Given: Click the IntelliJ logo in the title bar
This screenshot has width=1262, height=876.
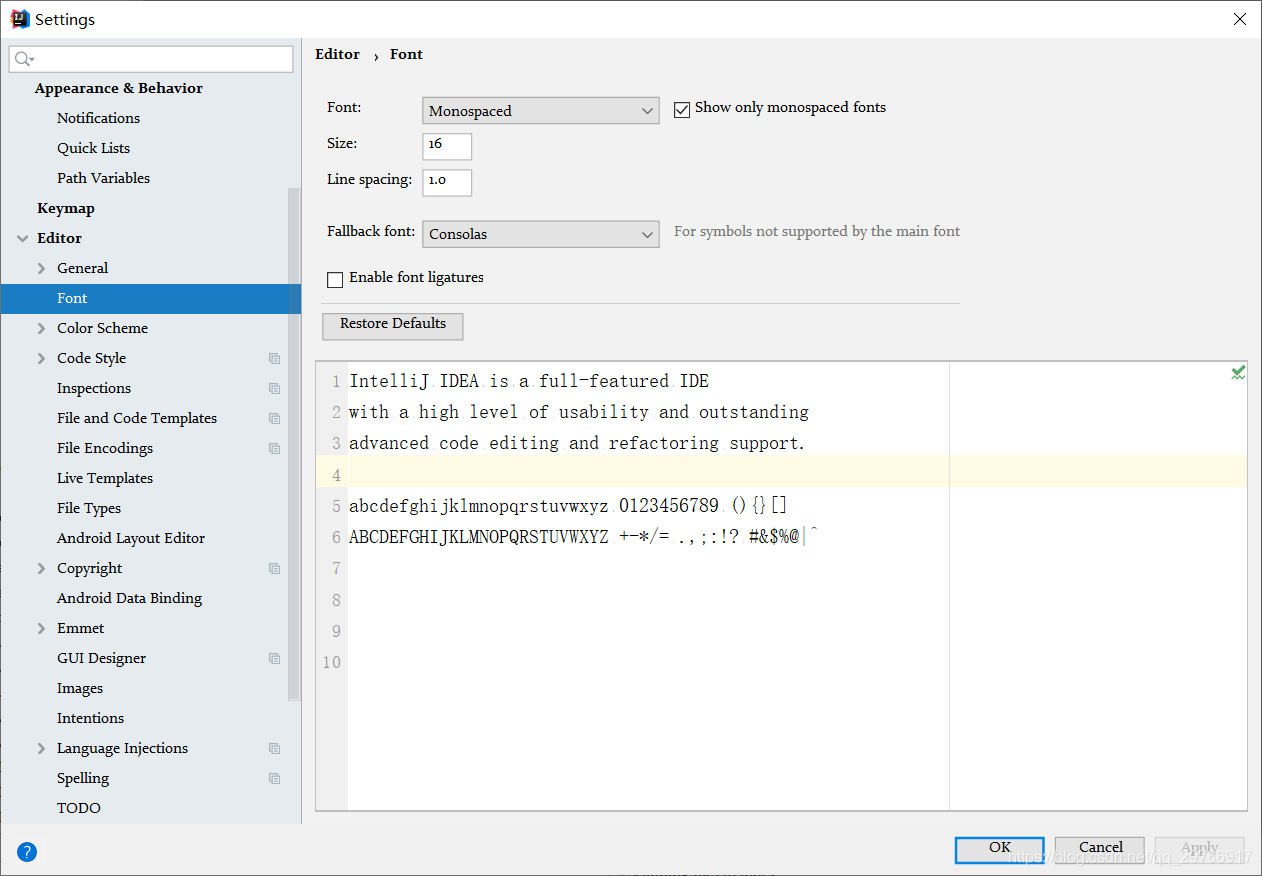Looking at the screenshot, I should 20,19.
